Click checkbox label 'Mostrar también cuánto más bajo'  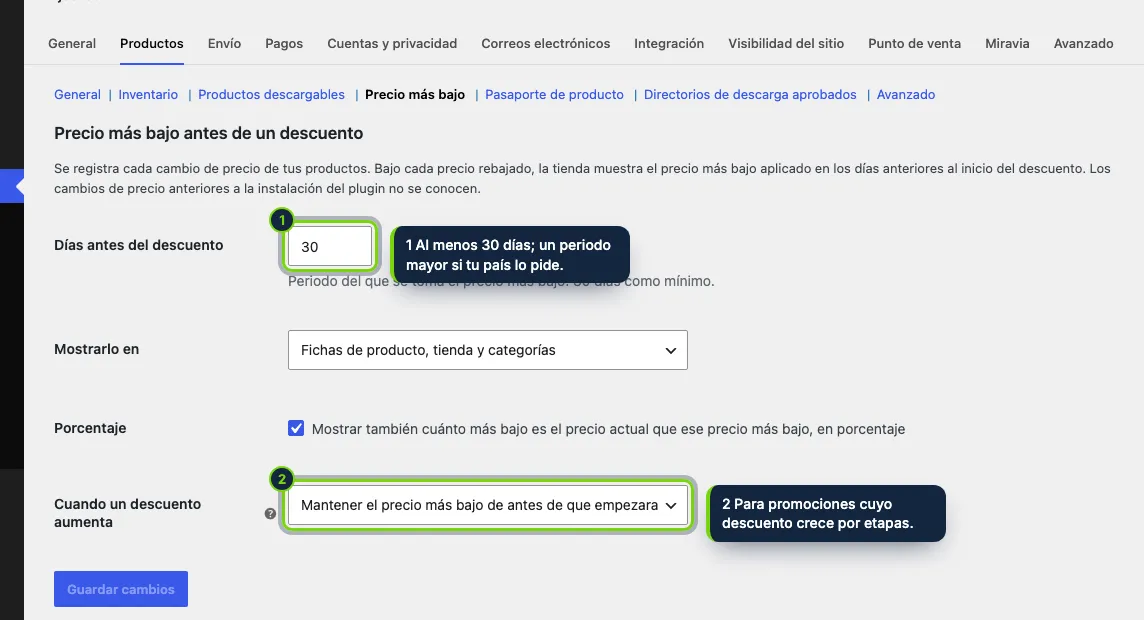608,429
